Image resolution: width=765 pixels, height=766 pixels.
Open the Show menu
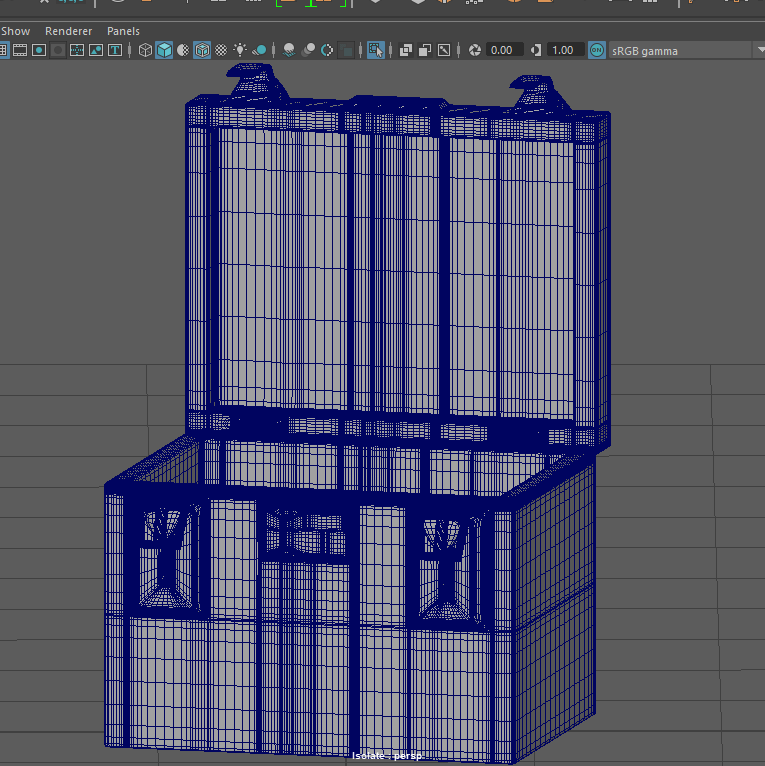pos(16,31)
